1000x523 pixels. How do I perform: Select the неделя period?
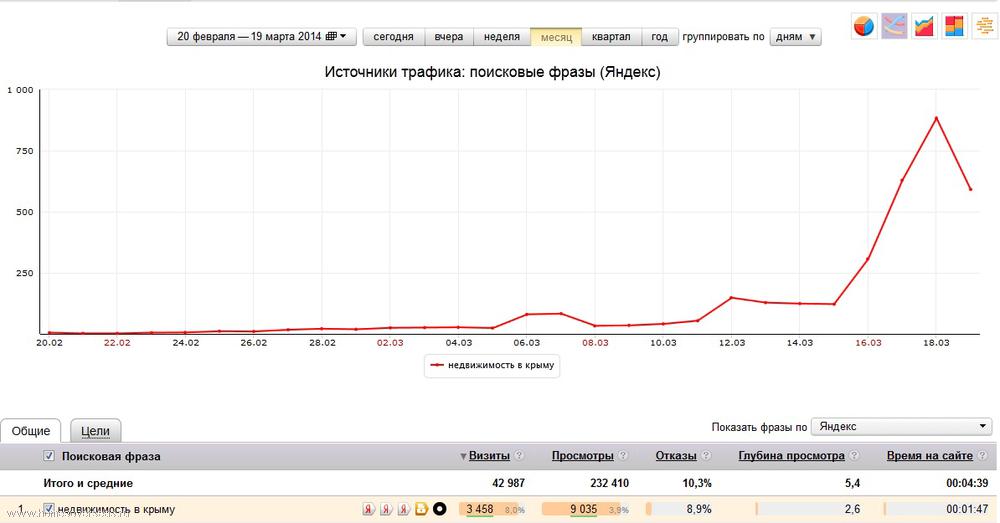(502, 36)
